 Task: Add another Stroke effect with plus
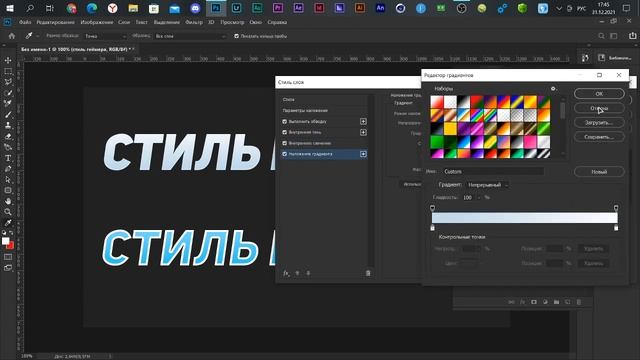363,121
